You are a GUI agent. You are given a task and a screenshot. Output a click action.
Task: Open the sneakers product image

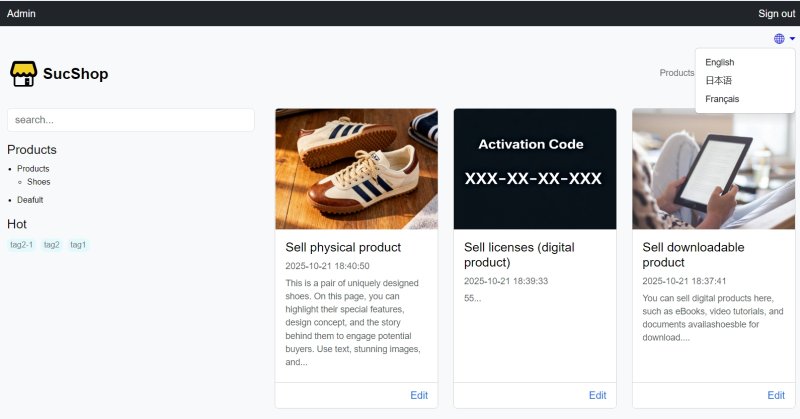pyautogui.click(x=356, y=168)
